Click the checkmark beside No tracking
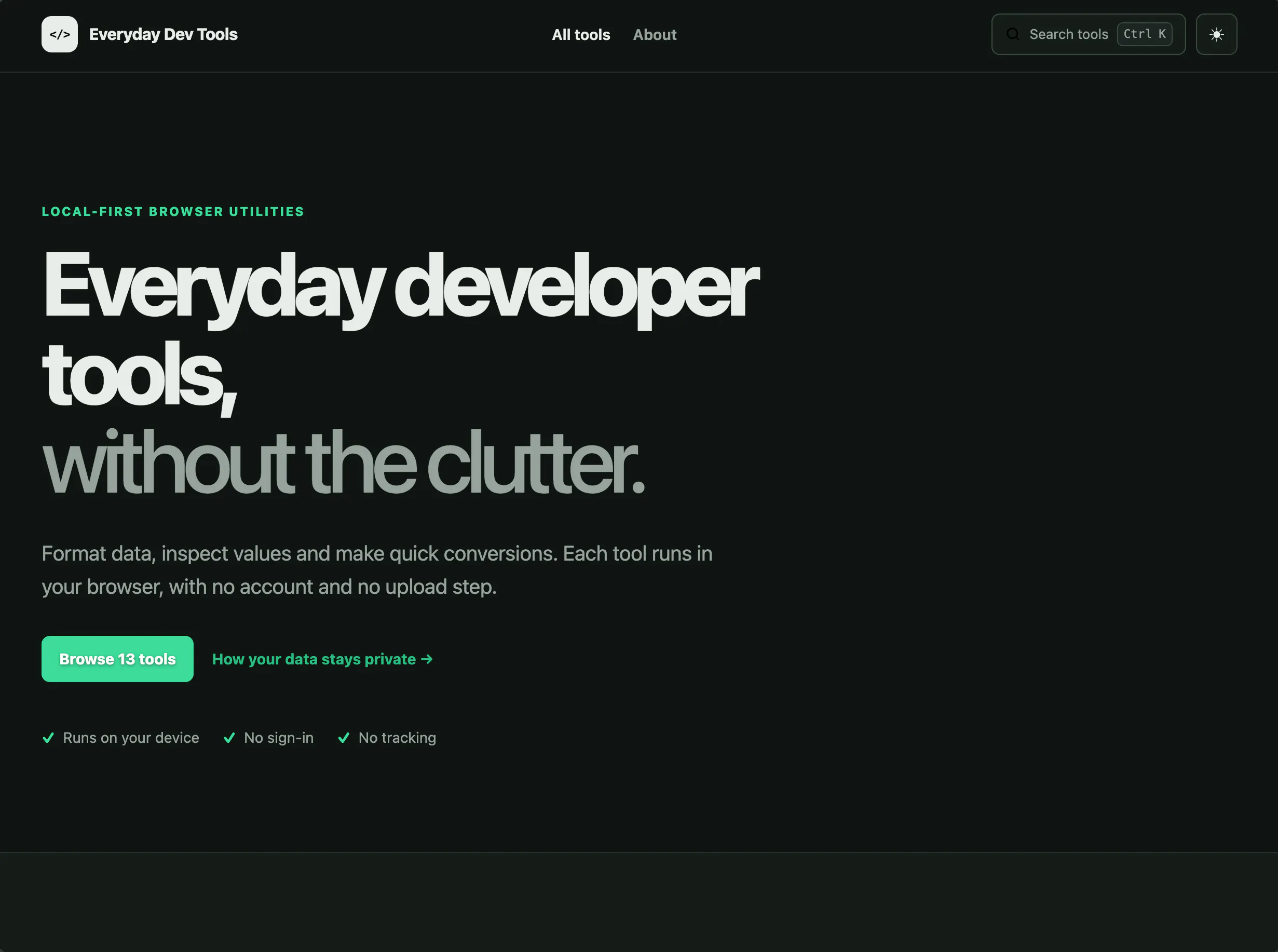Screen dimensions: 1278x952 (x=344, y=738)
